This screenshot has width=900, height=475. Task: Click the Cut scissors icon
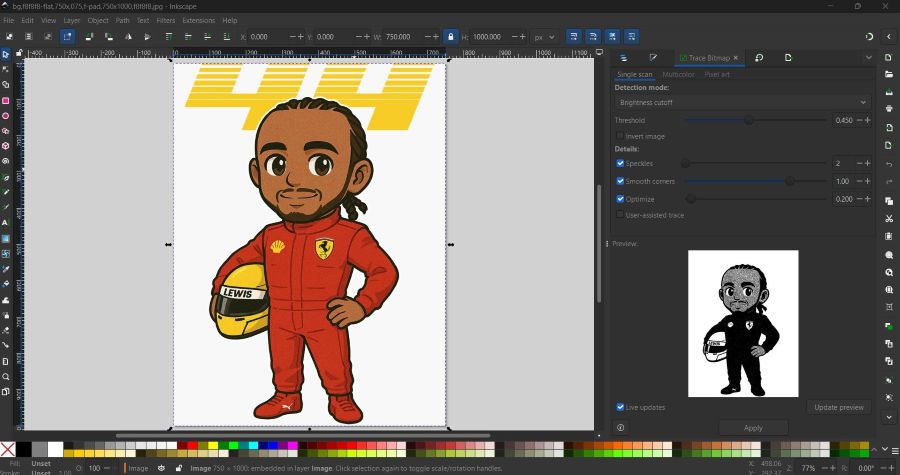pos(889,219)
